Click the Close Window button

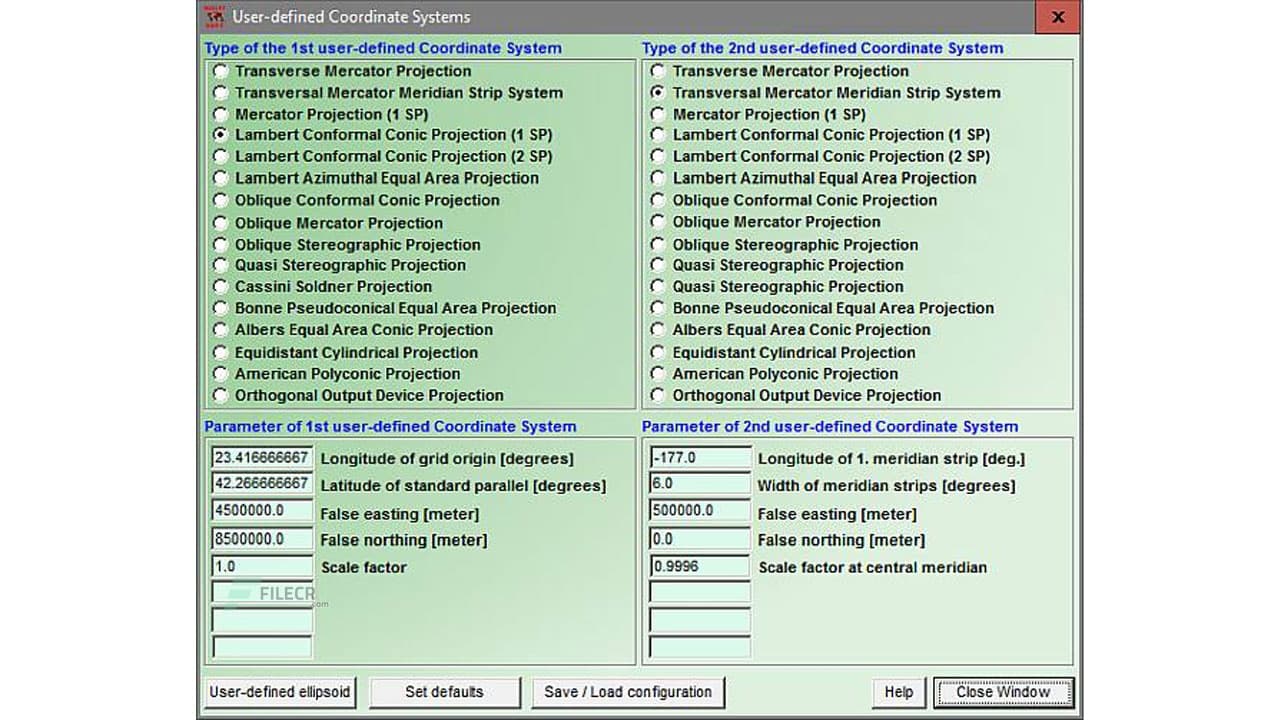(1001, 691)
